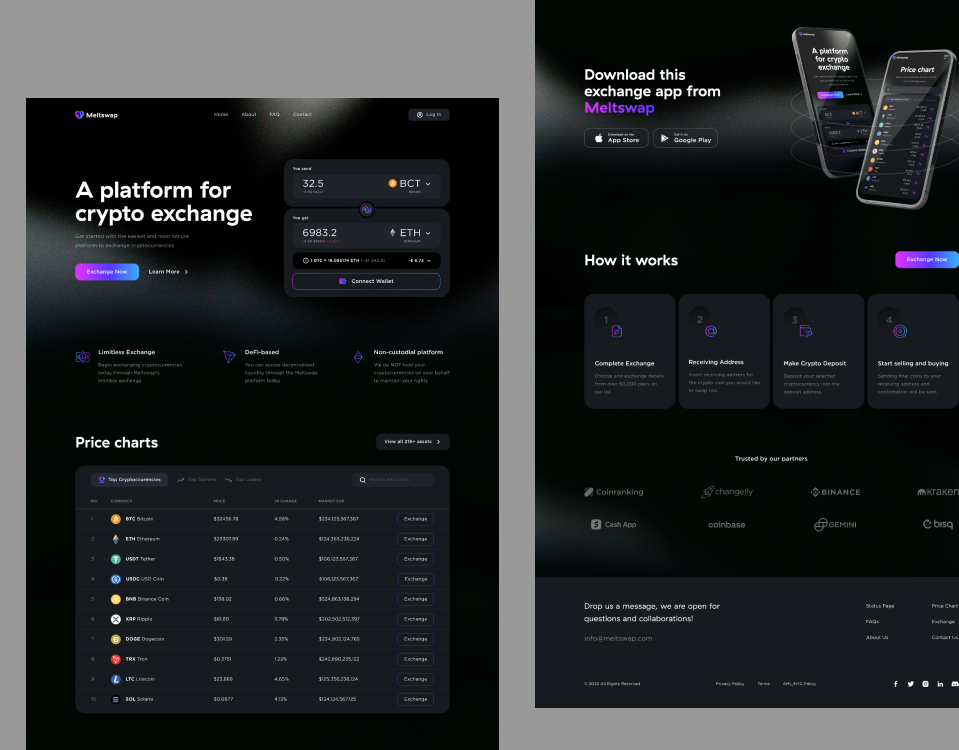Click the Cash App partner logo
959x750 pixels.
point(613,524)
